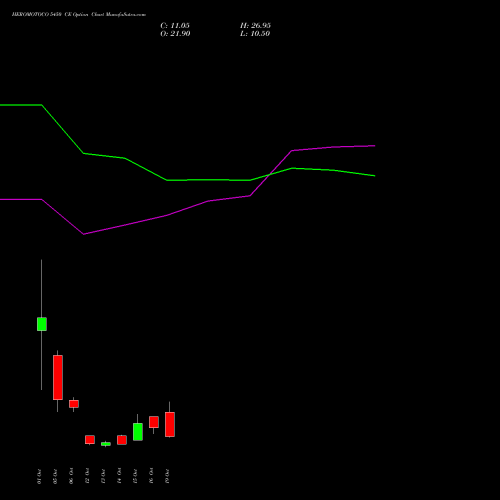Screen dimensions: 500x500
Task: Select the low value L: 10.50
Action: [255, 34]
